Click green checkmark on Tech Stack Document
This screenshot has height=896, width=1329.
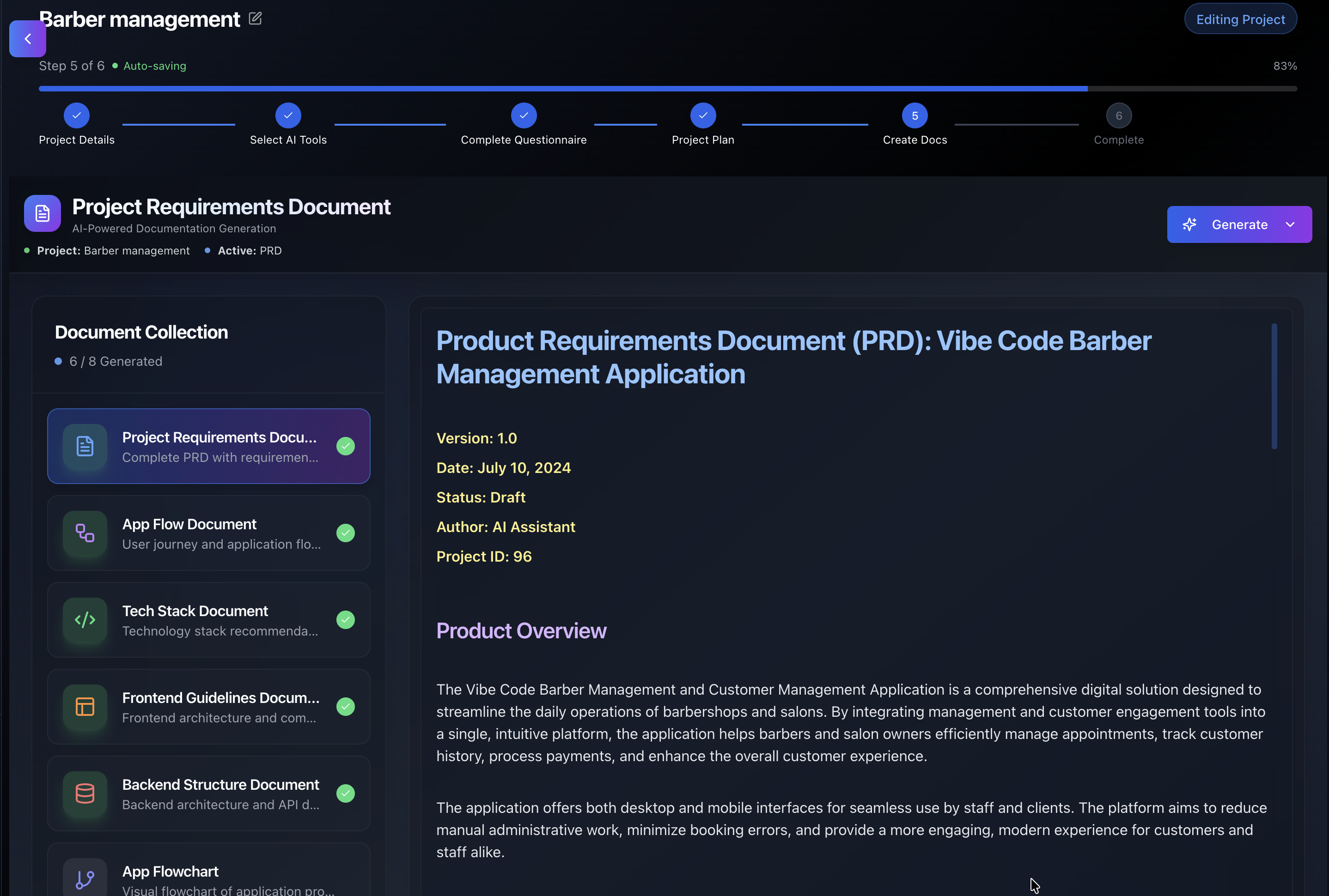[345, 620]
